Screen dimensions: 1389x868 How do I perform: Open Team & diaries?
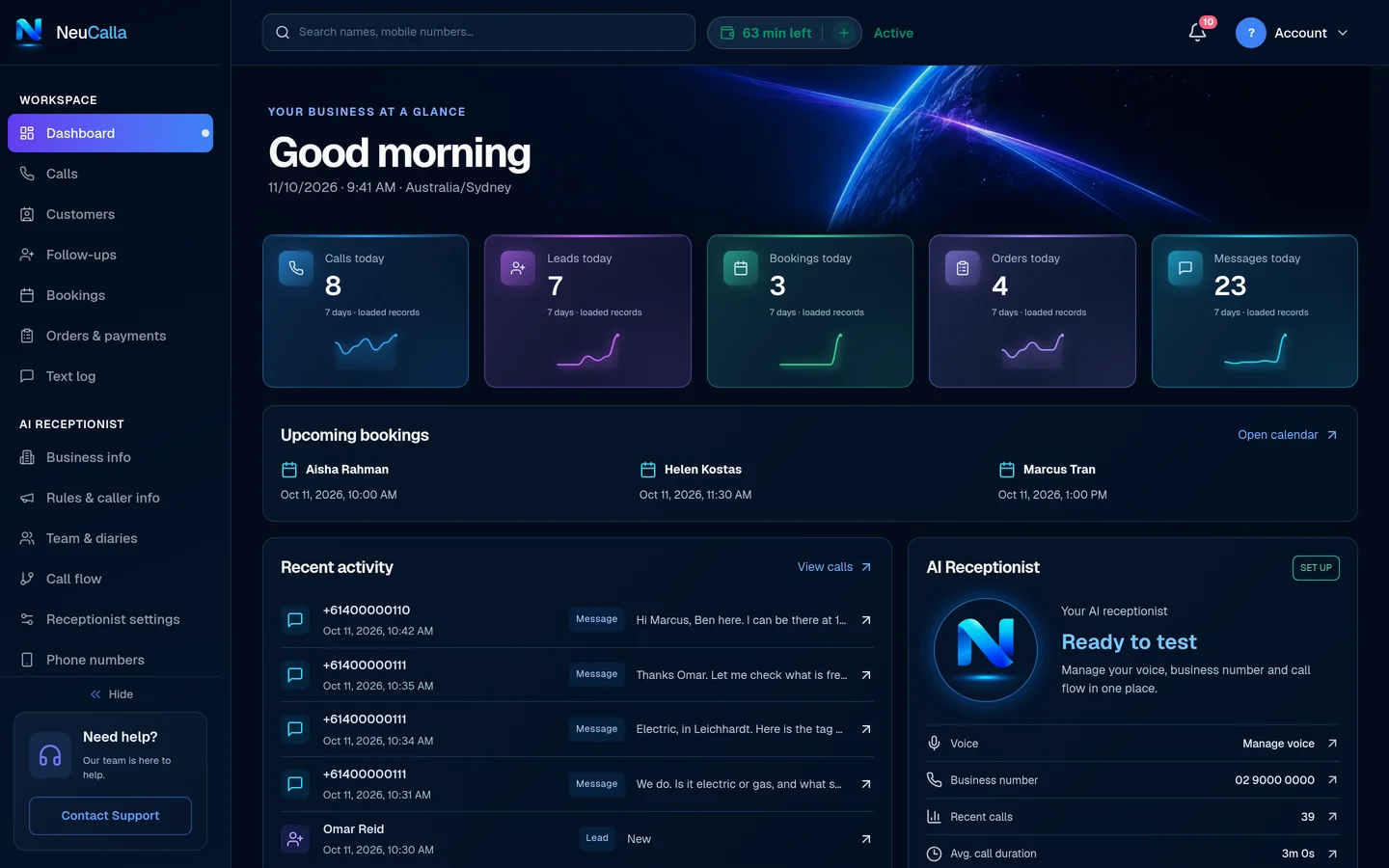click(110, 538)
